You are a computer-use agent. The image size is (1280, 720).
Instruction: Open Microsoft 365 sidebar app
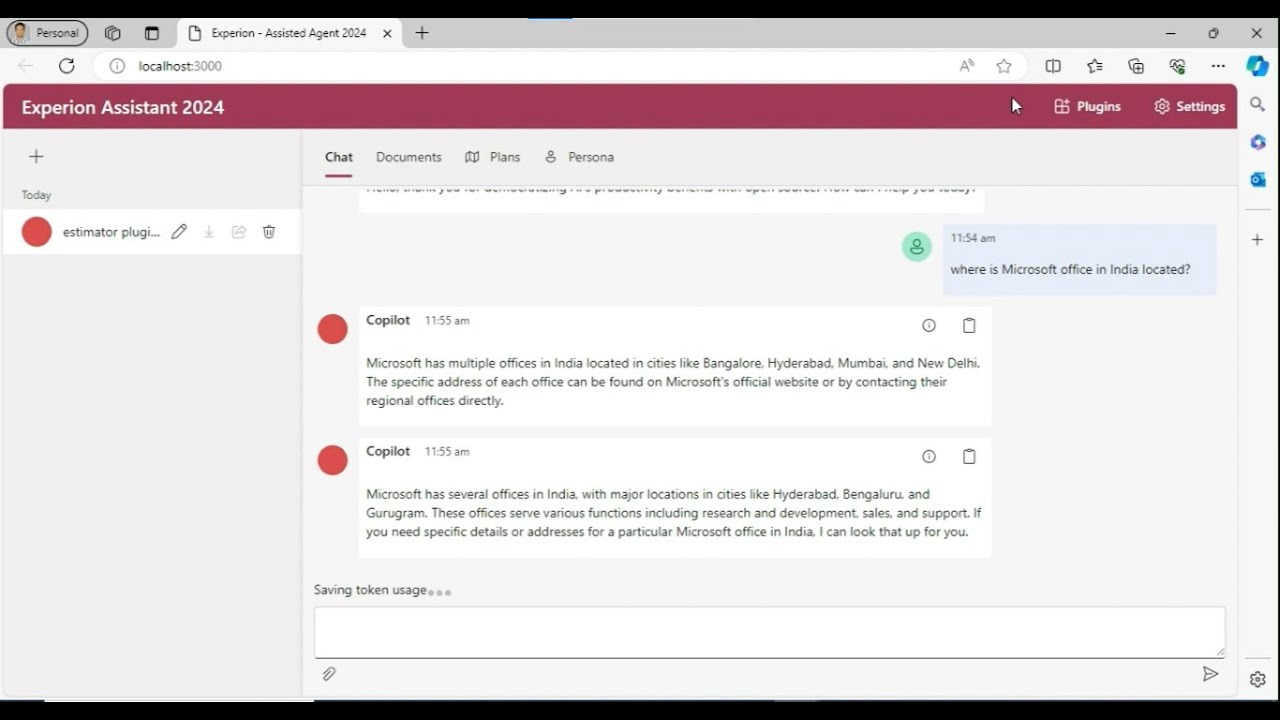[1258, 142]
